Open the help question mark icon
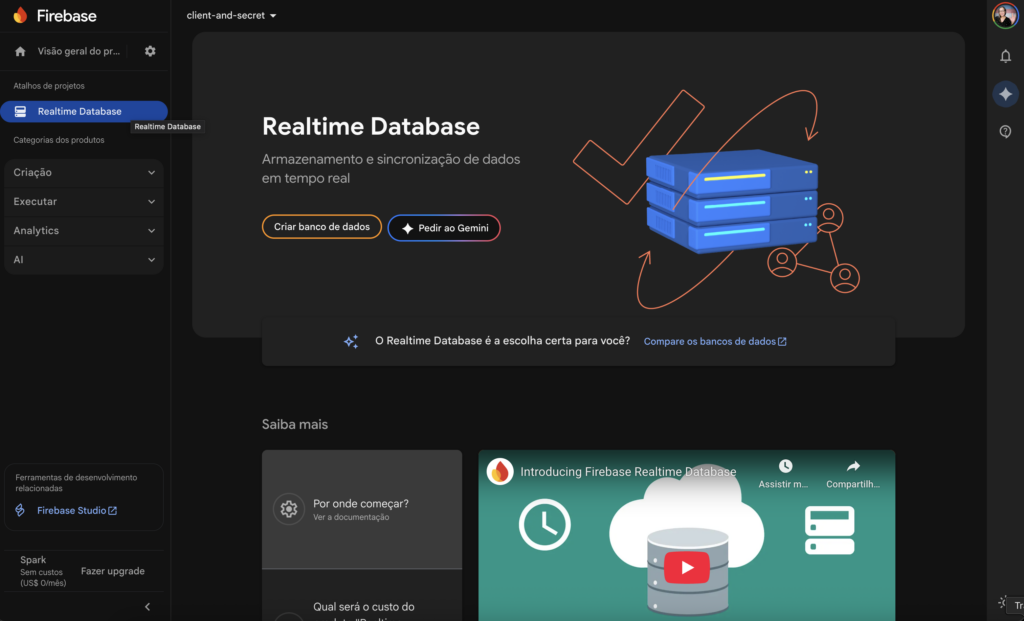The image size is (1024, 621). coord(1005,131)
